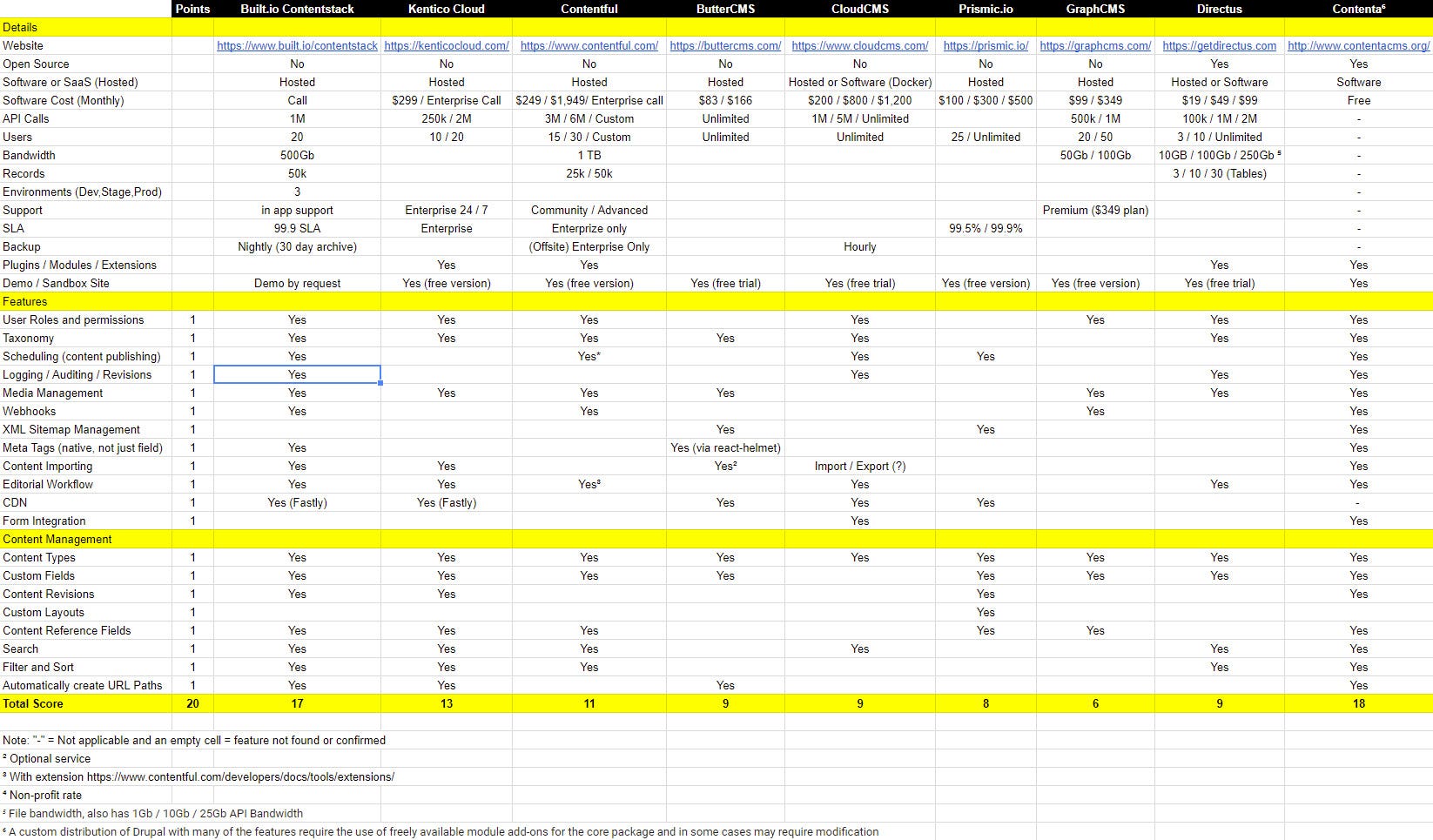Select the total score 13 cell
1433x840 pixels.
(x=447, y=703)
